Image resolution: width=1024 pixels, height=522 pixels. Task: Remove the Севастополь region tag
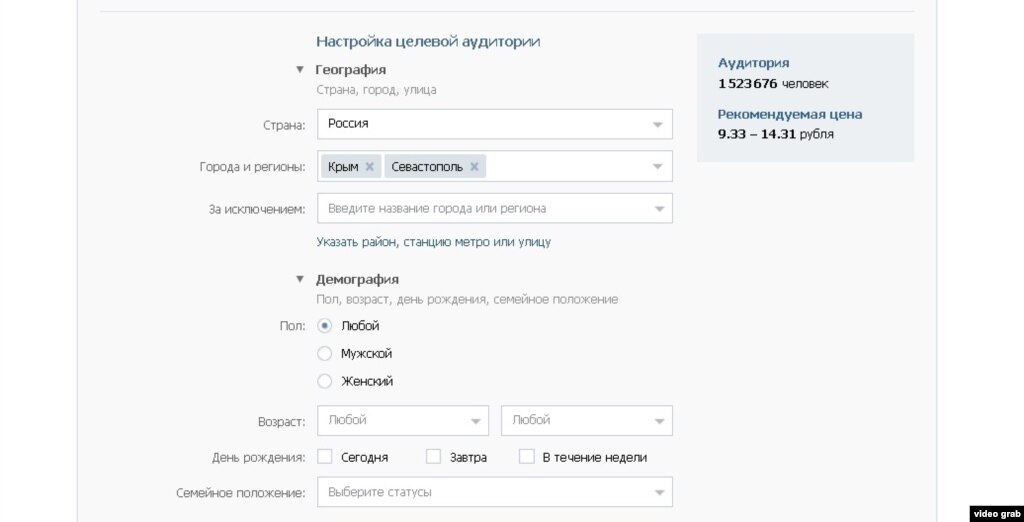[x=474, y=167]
